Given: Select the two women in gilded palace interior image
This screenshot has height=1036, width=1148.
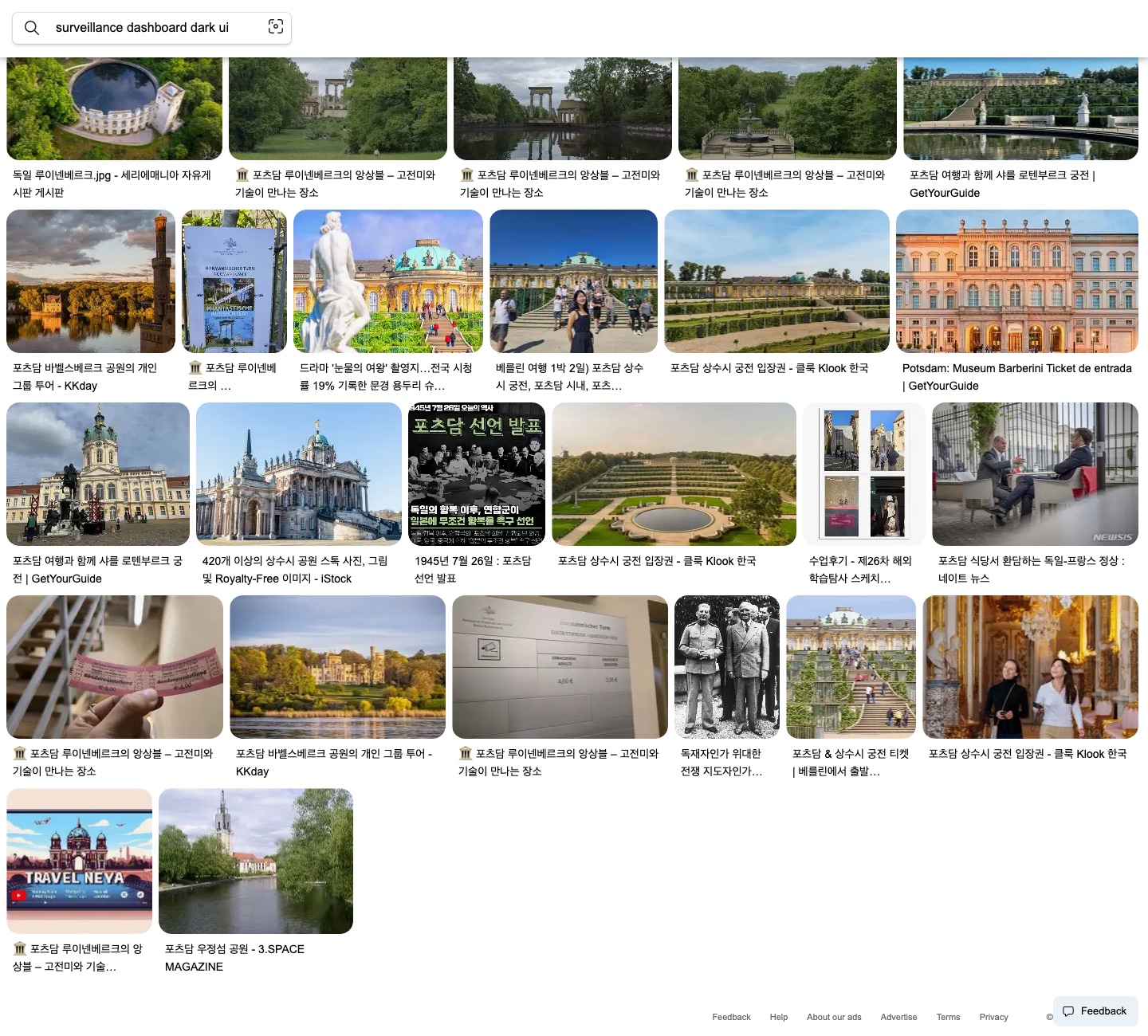Looking at the screenshot, I should click(x=1030, y=667).
